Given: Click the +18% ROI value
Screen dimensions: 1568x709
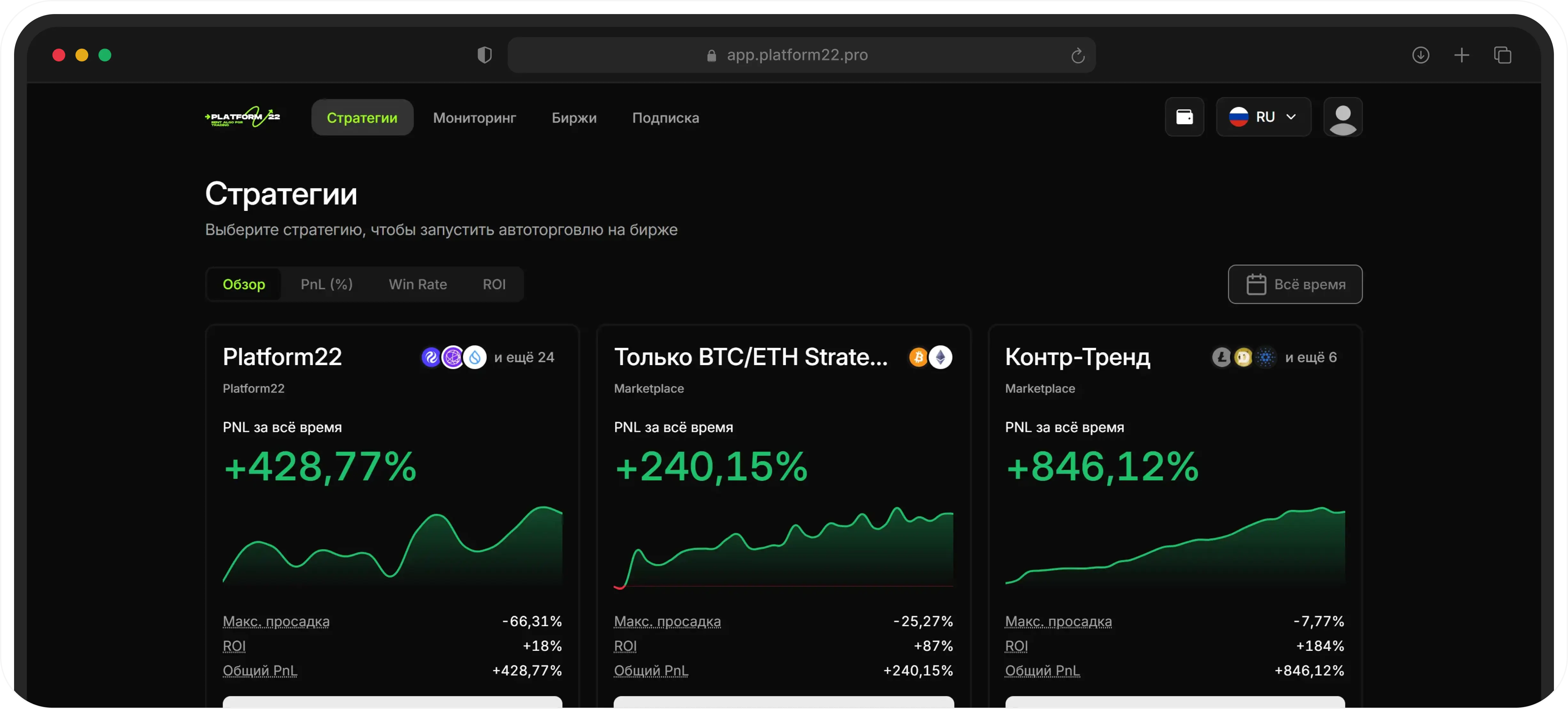Looking at the screenshot, I should click(542, 646).
